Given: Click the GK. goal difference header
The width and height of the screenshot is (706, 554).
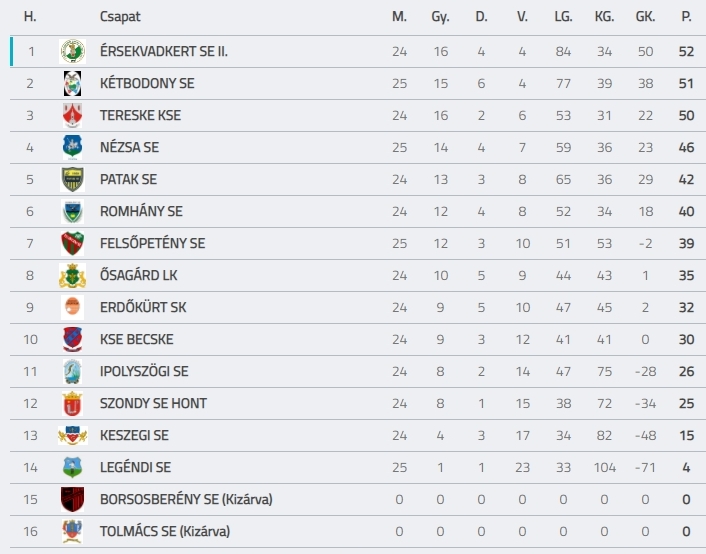Looking at the screenshot, I should (x=645, y=17).
